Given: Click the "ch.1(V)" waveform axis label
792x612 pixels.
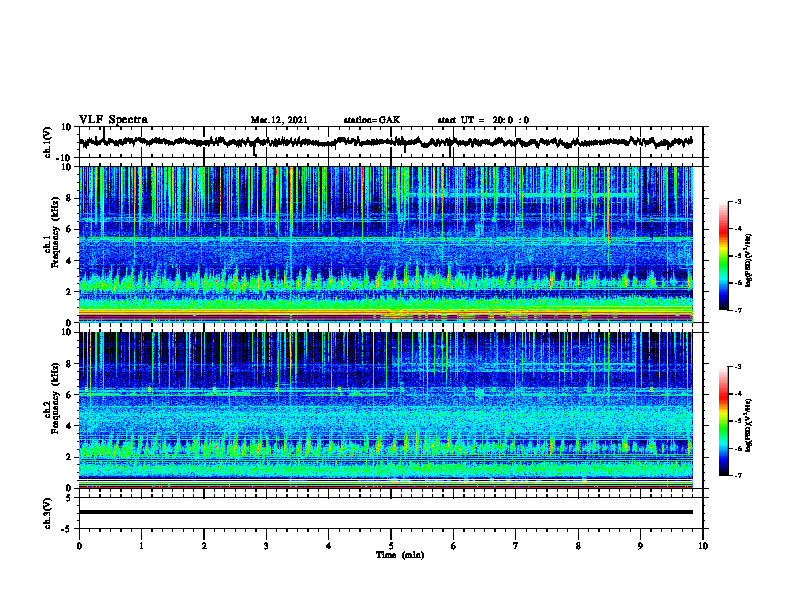Looking at the screenshot, I should click(x=48, y=142).
